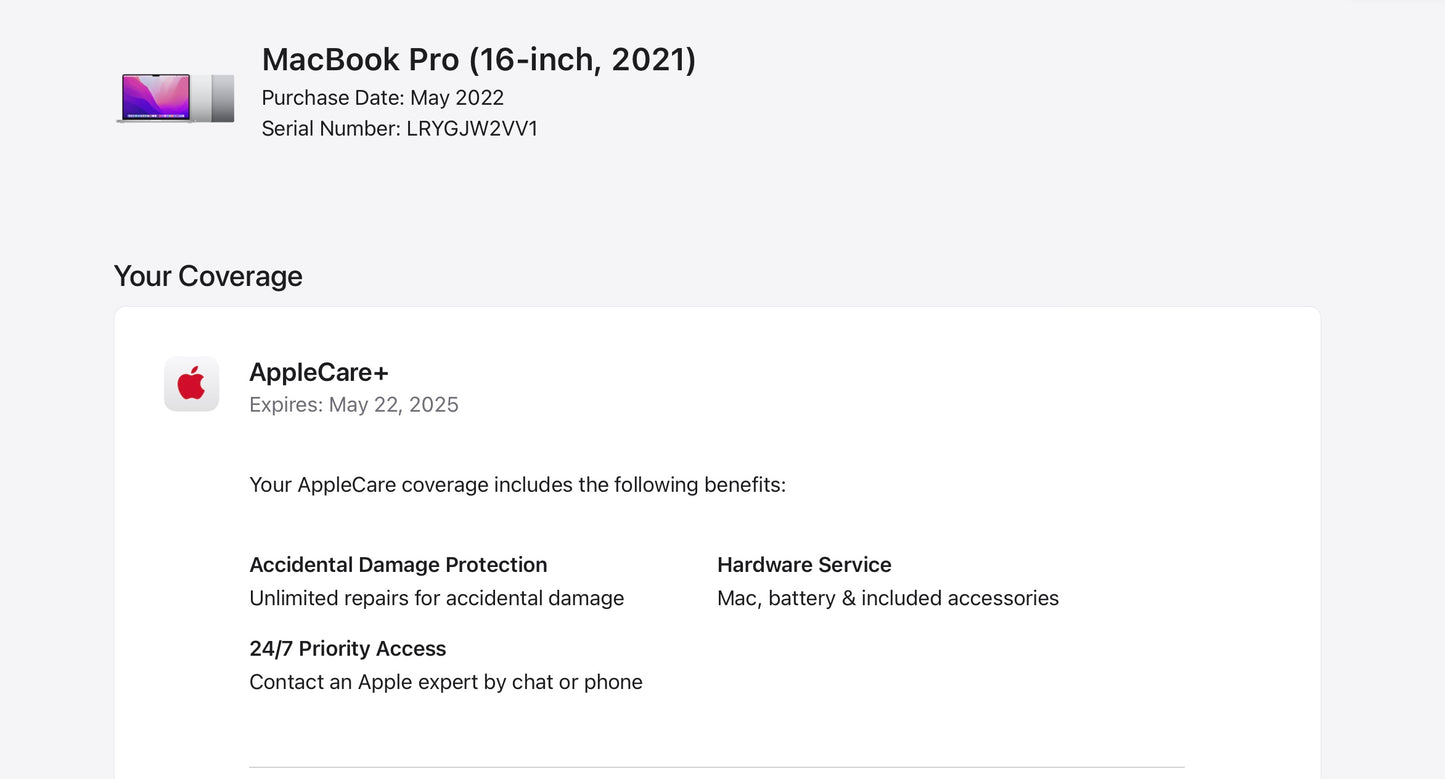
Task: Click the rounded AppleCare+ icon tile background
Action: click(191, 383)
